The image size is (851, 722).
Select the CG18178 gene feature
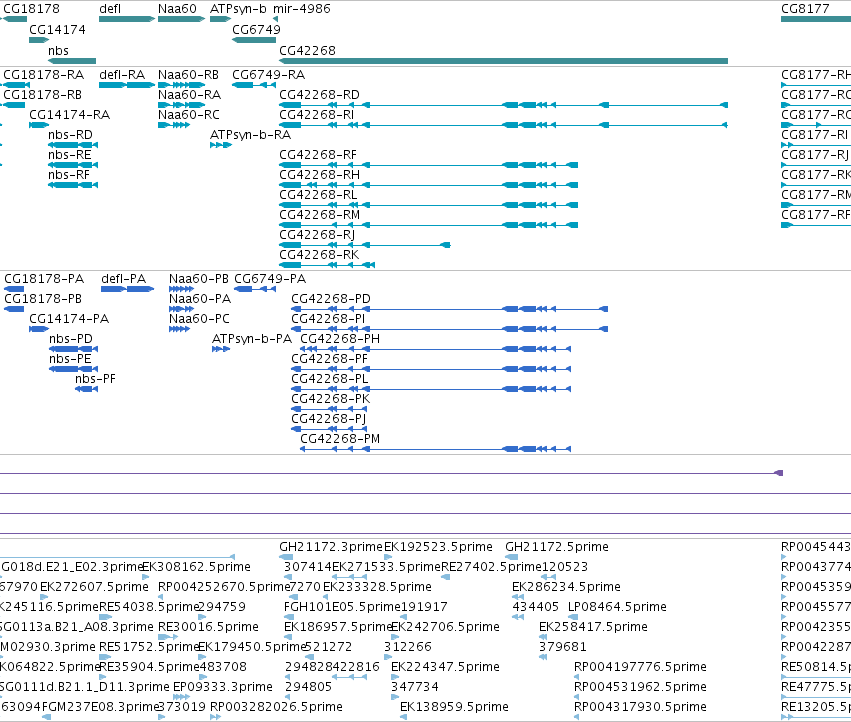[x=15, y=19]
